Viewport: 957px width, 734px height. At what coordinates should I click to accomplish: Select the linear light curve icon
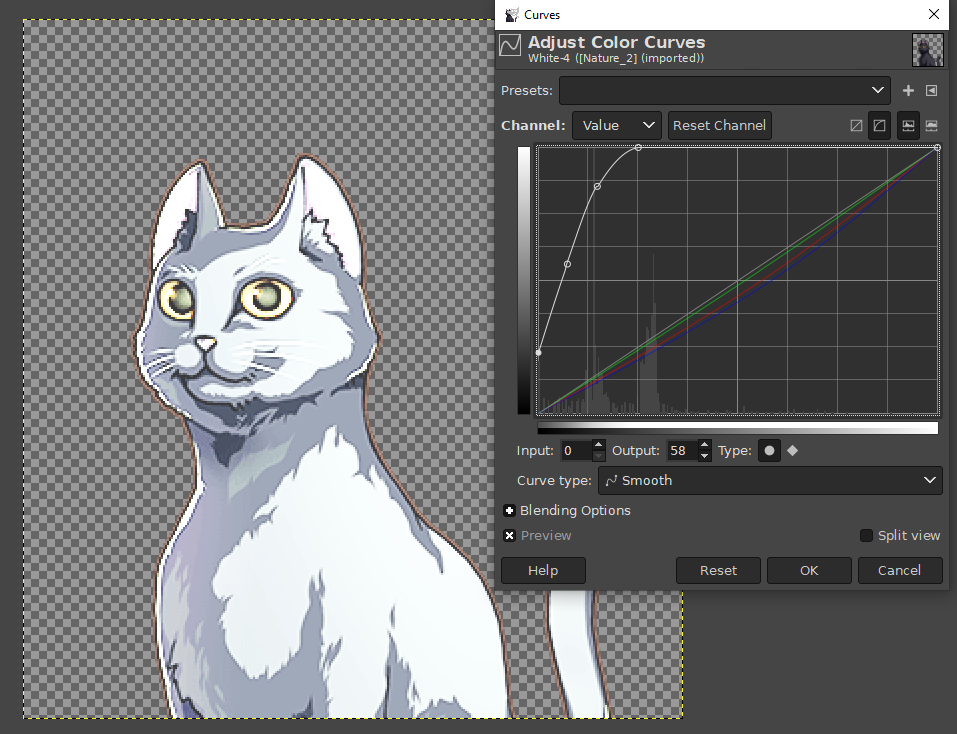pyautogui.click(x=856, y=125)
